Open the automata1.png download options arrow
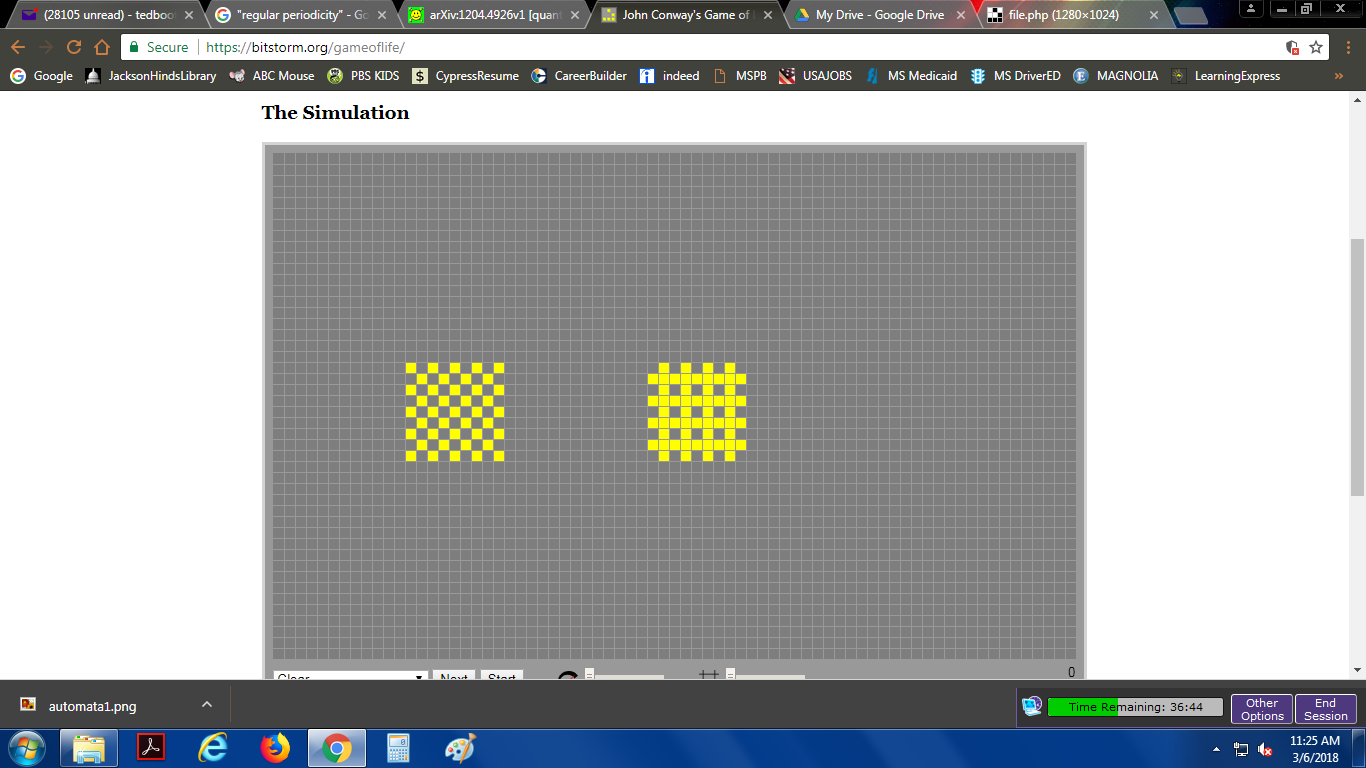 click(207, 705)
